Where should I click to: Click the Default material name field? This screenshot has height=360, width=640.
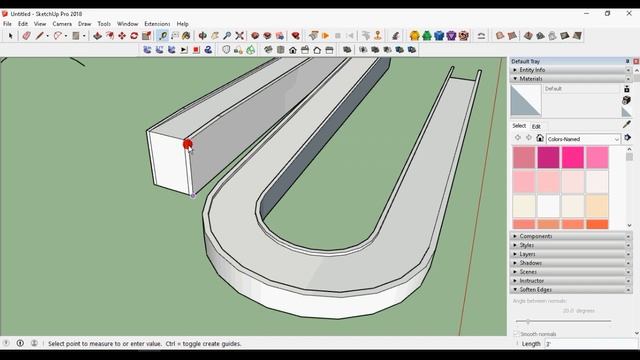click(581, 89)
